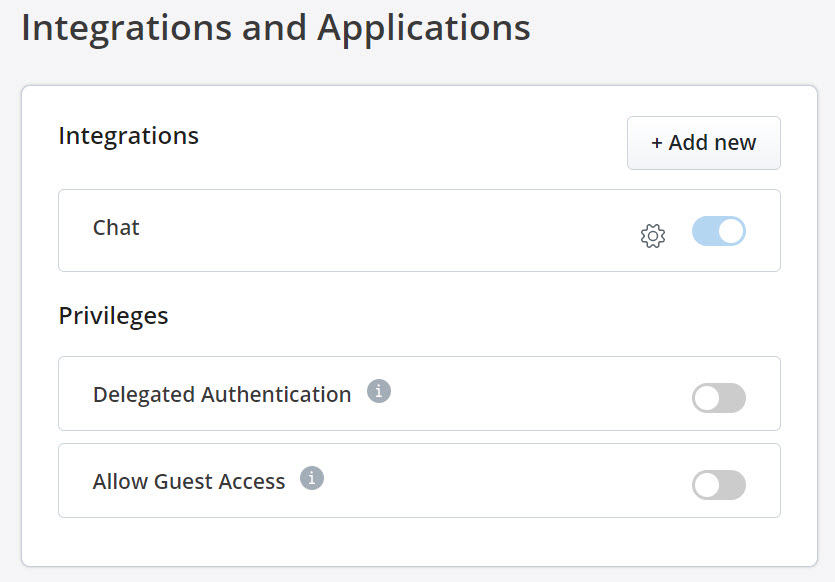Click the + Add new button
The image size is (835, 582).
click(703, 143)
